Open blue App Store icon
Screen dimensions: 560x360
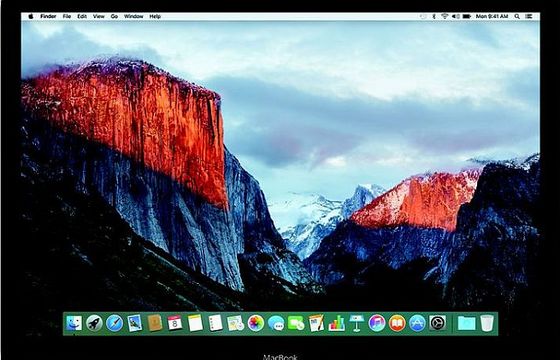click(417, 323)
